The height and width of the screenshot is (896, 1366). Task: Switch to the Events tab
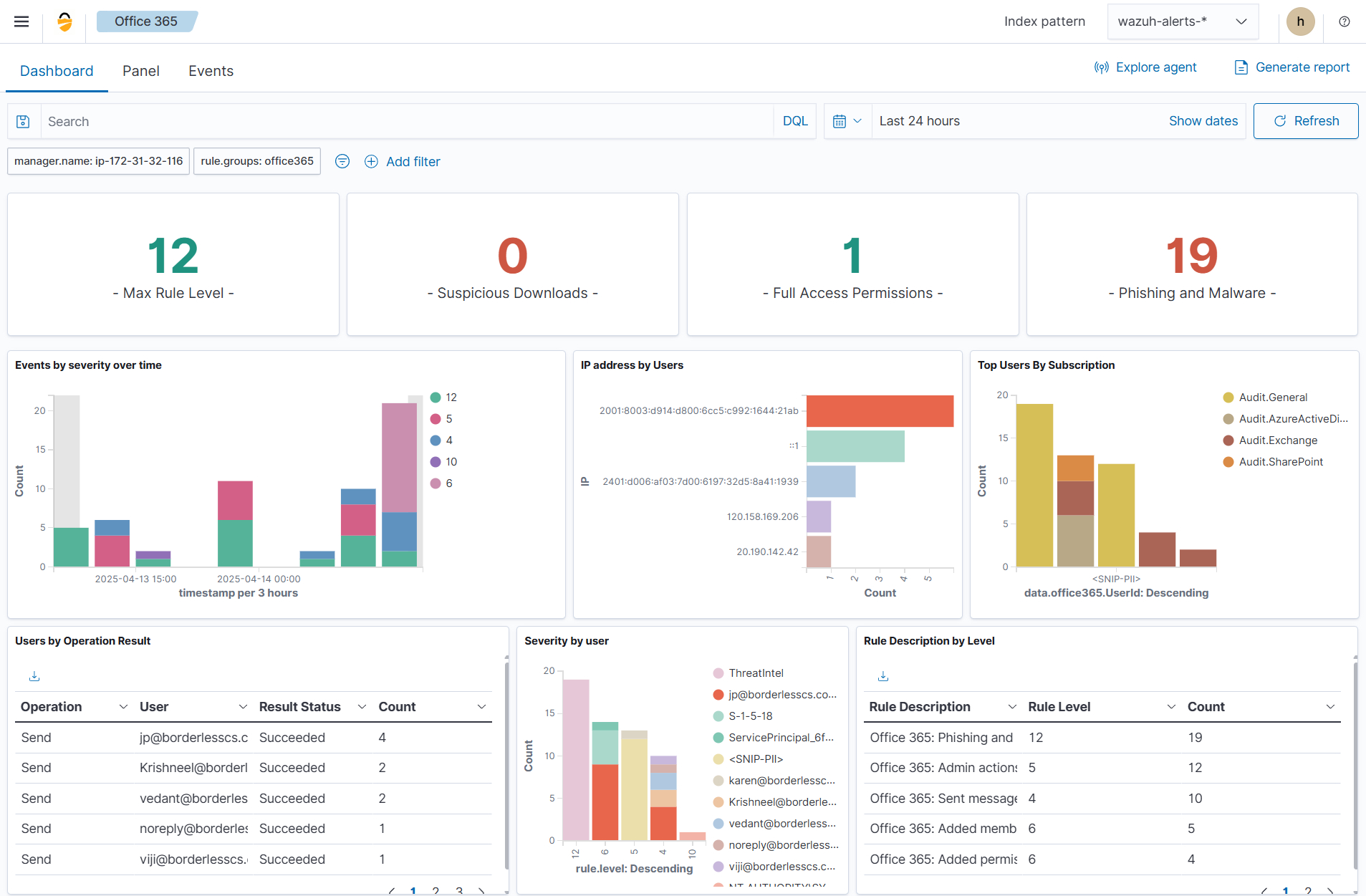(211, 71)
